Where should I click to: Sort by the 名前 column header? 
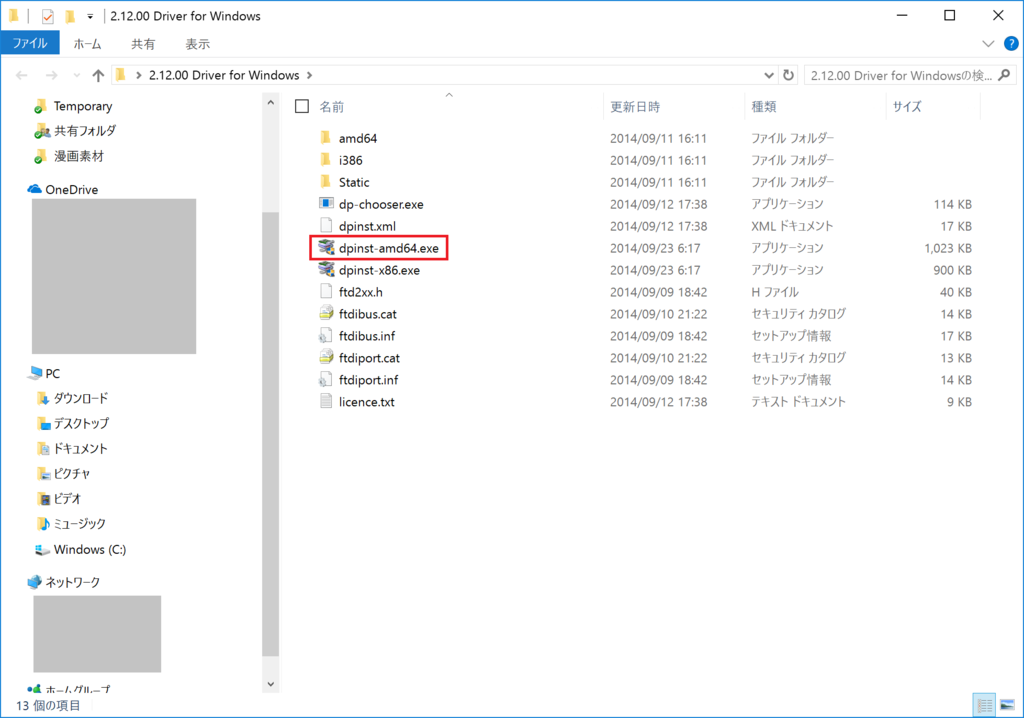click(x=331, y=106)
